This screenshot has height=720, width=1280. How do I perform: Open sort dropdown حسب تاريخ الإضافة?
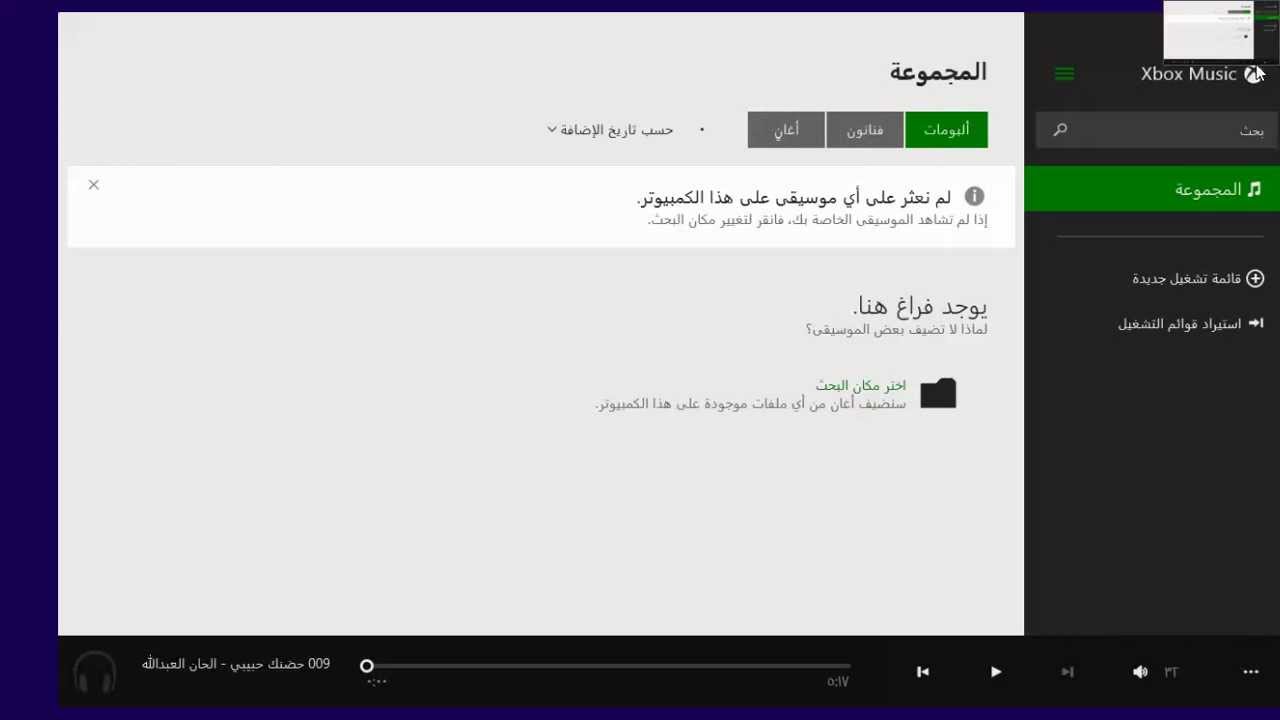pyautogui.click(x=610, y=130)
